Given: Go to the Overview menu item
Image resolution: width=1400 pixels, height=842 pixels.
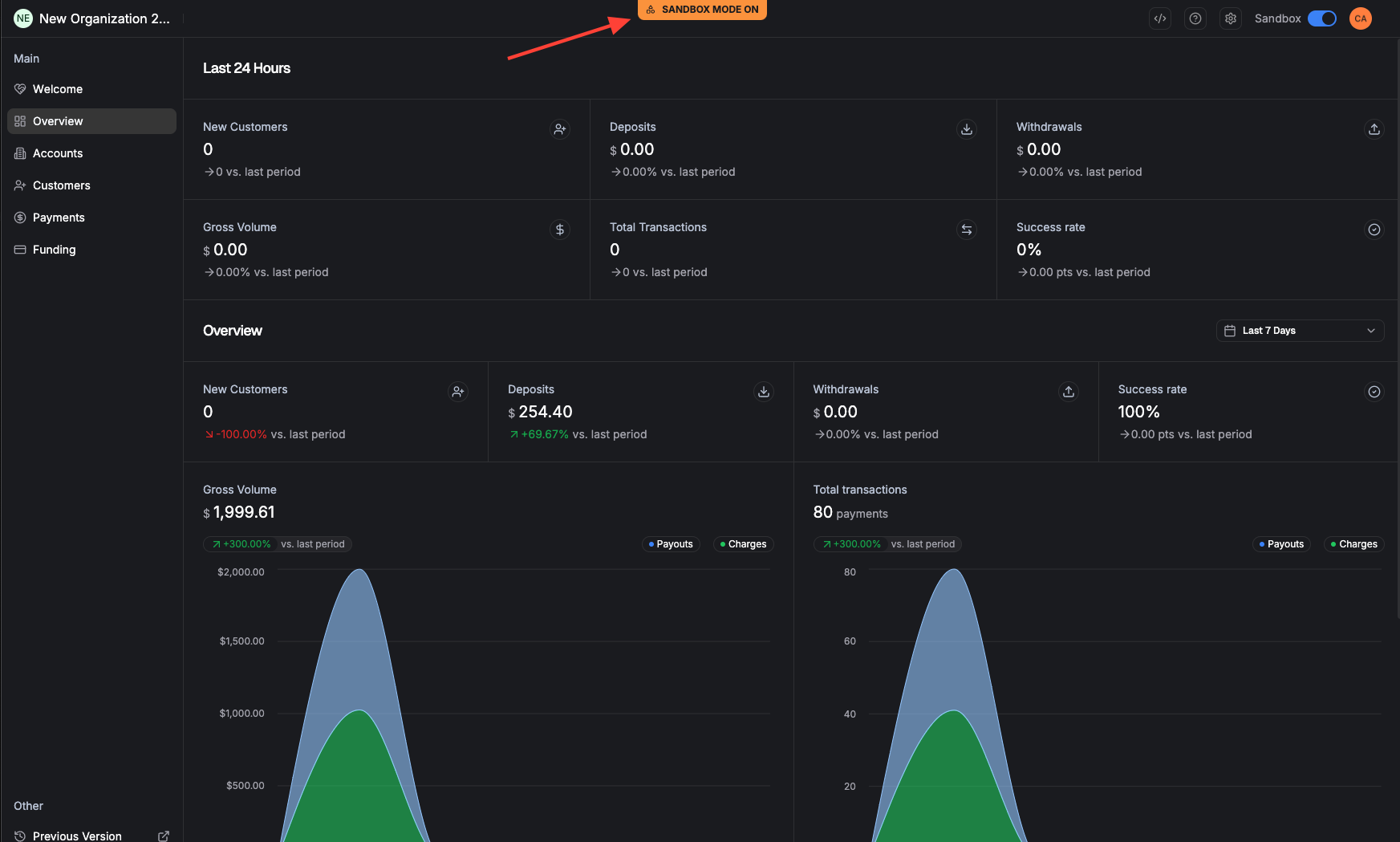Looking at the screenshot, I should click(x=58, y=121).
